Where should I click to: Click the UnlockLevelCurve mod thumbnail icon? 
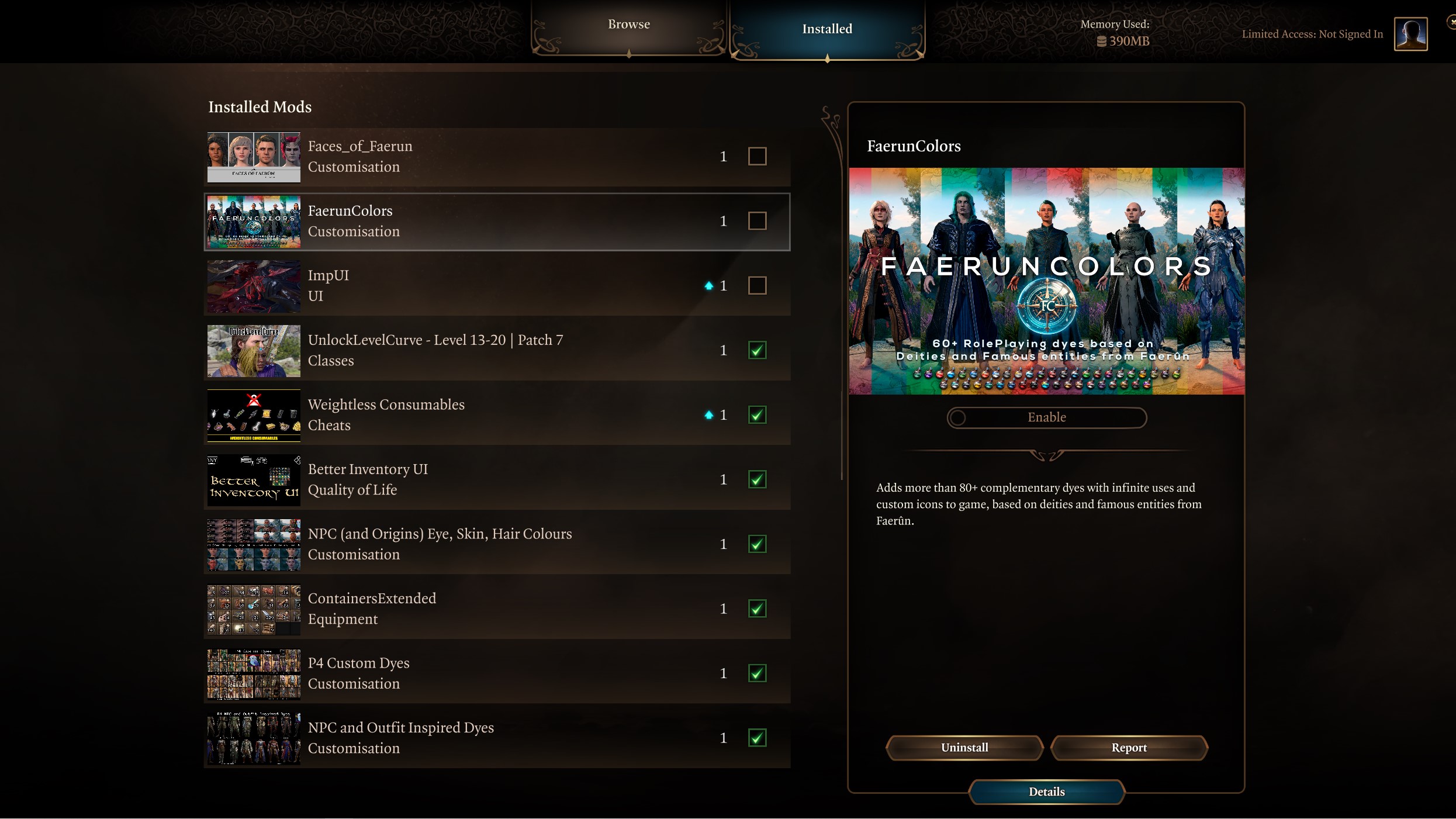click(254, 350)
